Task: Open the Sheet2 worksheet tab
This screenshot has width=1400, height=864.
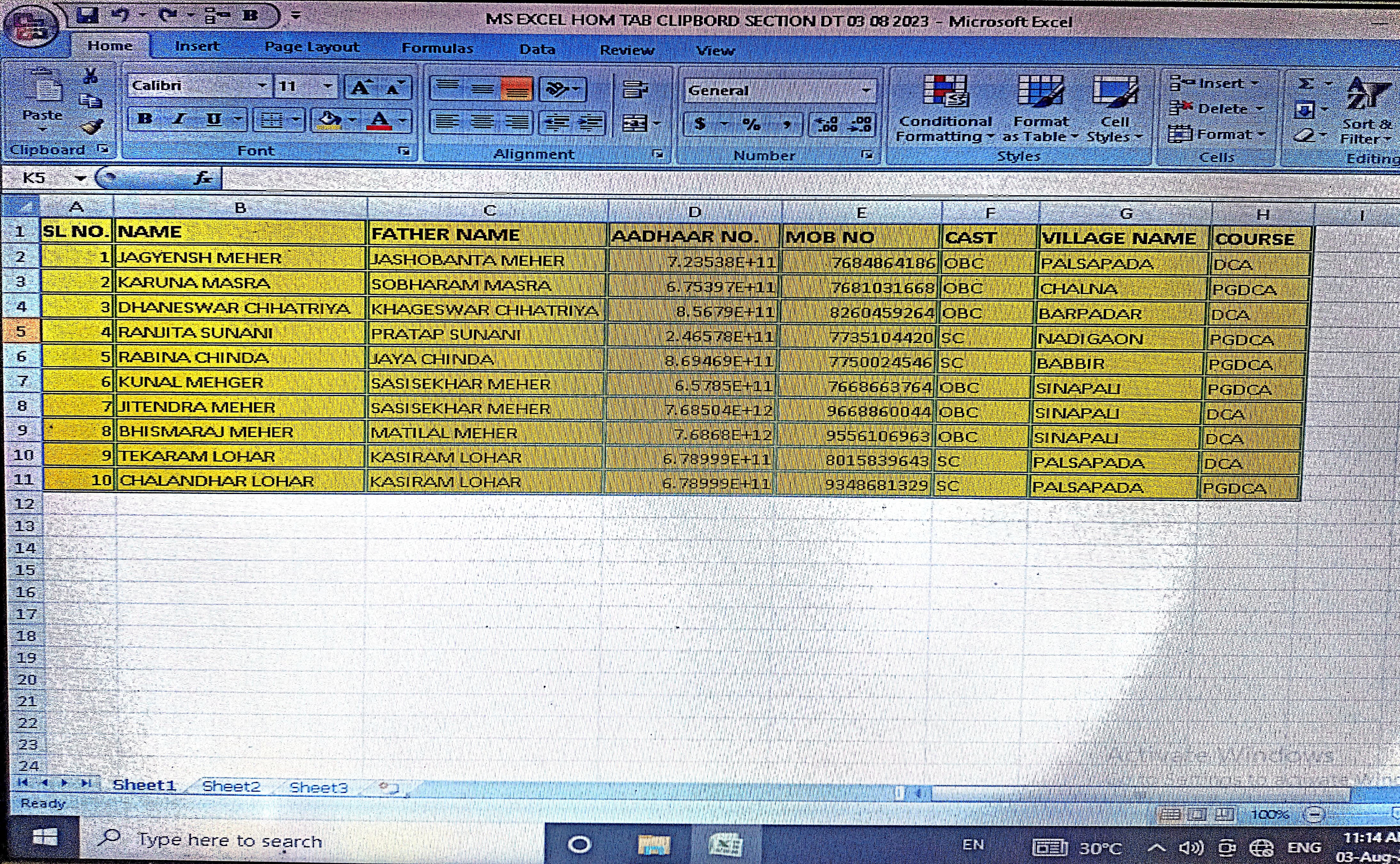Action: point(231,786)
